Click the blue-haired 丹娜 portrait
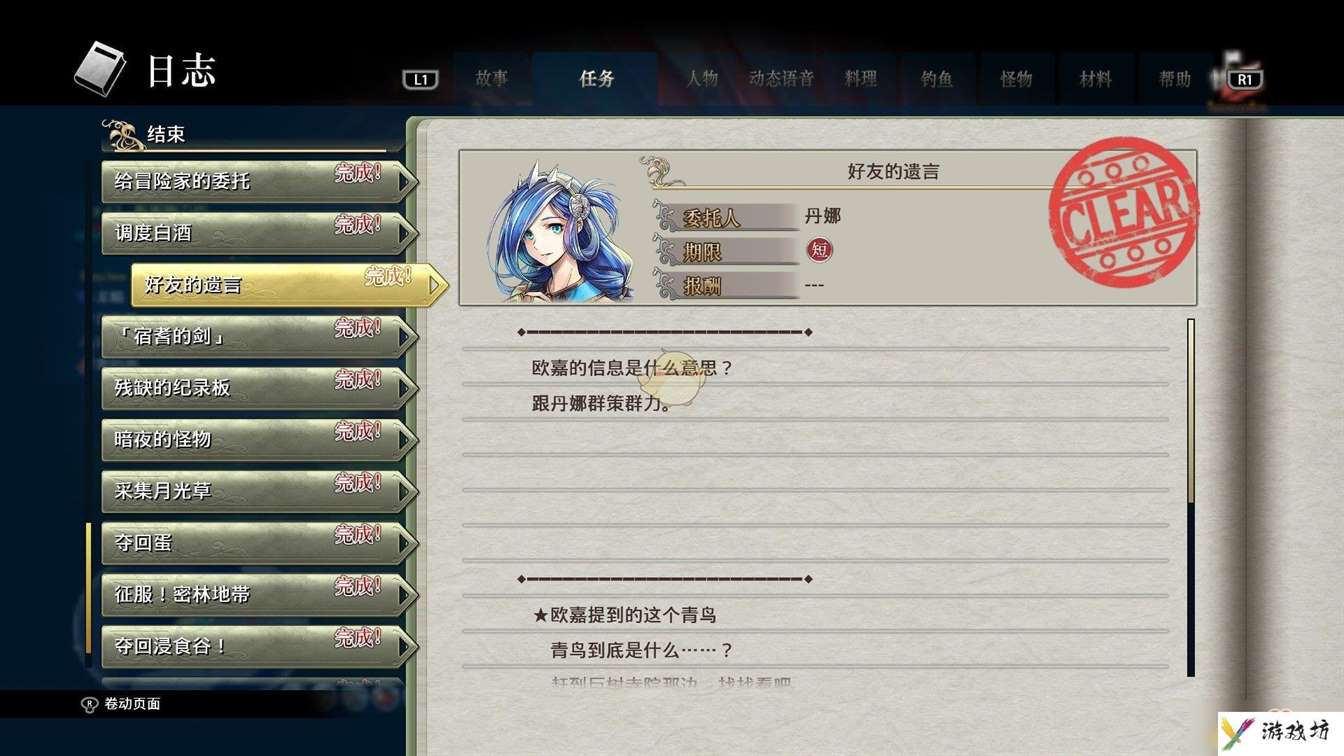This screenshot has width=1344, height=756. pyautogui.click(x=557, y=230)
